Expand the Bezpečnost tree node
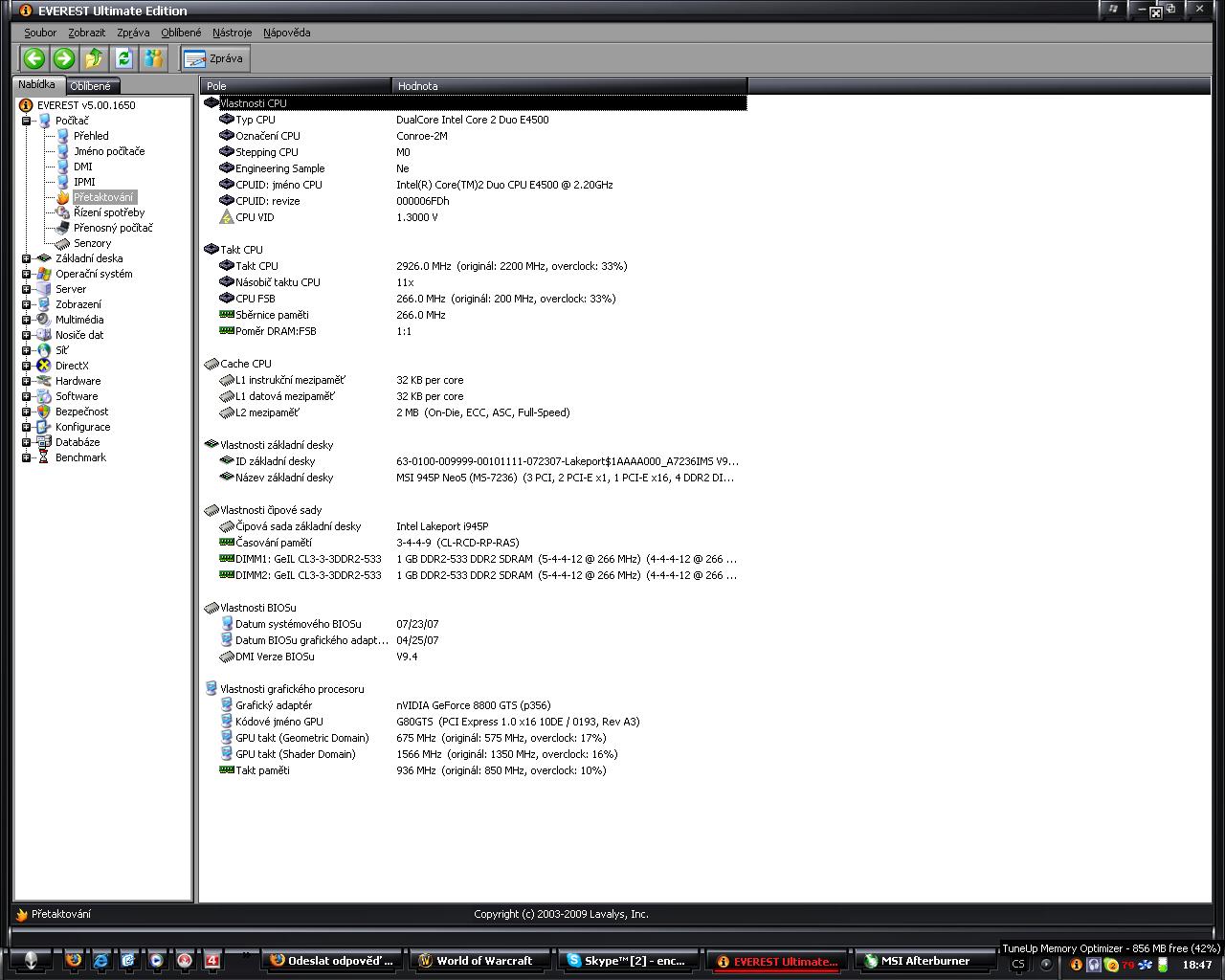The height and width of the screenshot is (980, 1225). pyautogui.click(x=26, y=412)
